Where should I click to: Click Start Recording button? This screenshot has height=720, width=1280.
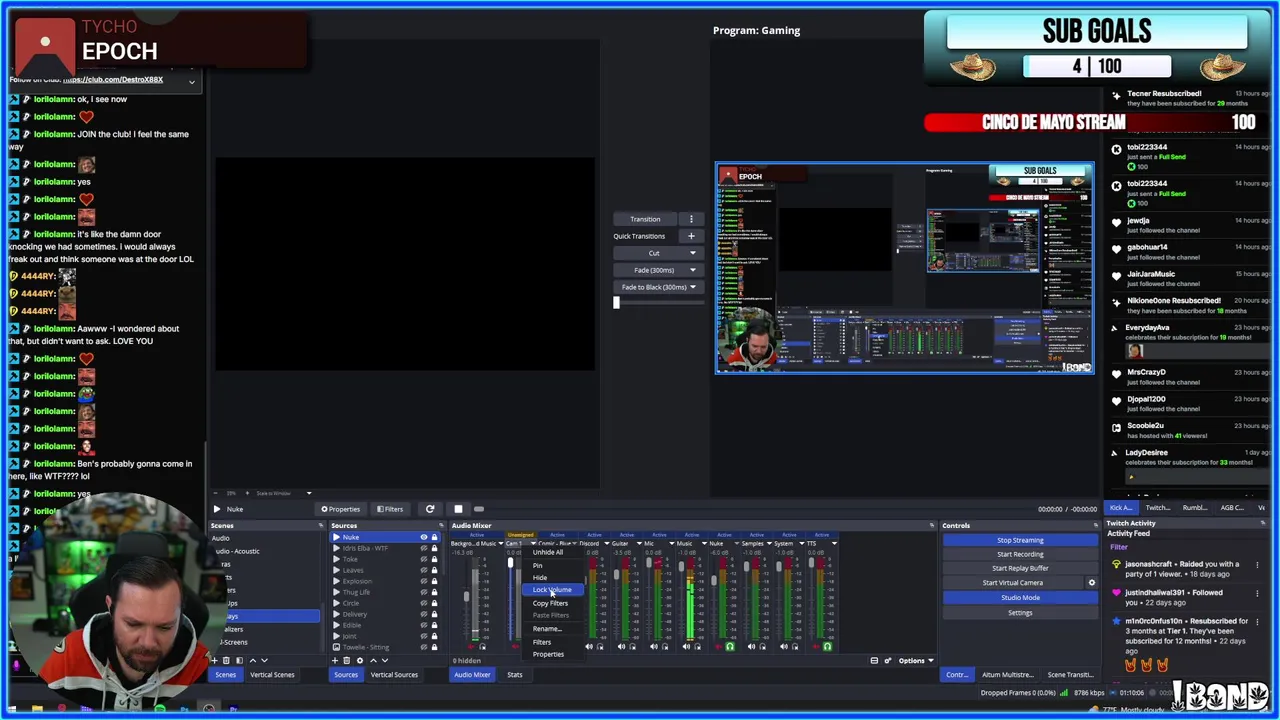pyautogui.click(x=1020, y=554)
